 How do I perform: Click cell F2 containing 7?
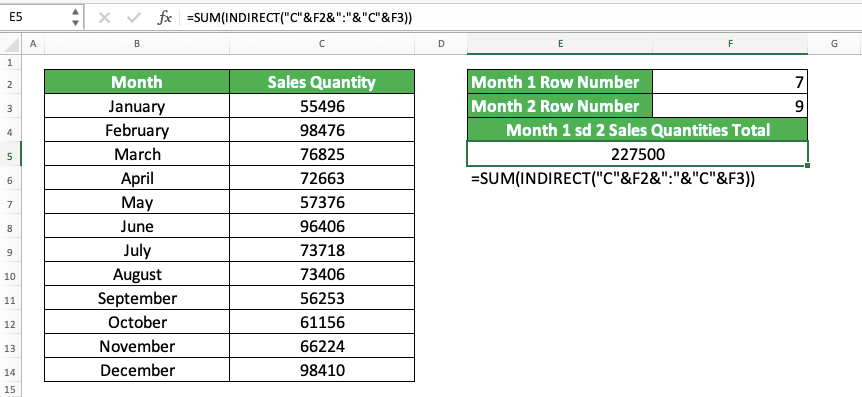730,82
